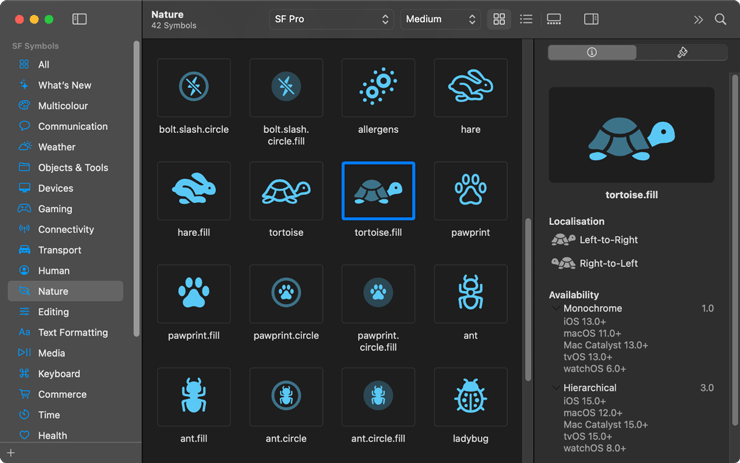
Task: Click the symbol grid vertical scrollbar
Action: tap(528, 299)
